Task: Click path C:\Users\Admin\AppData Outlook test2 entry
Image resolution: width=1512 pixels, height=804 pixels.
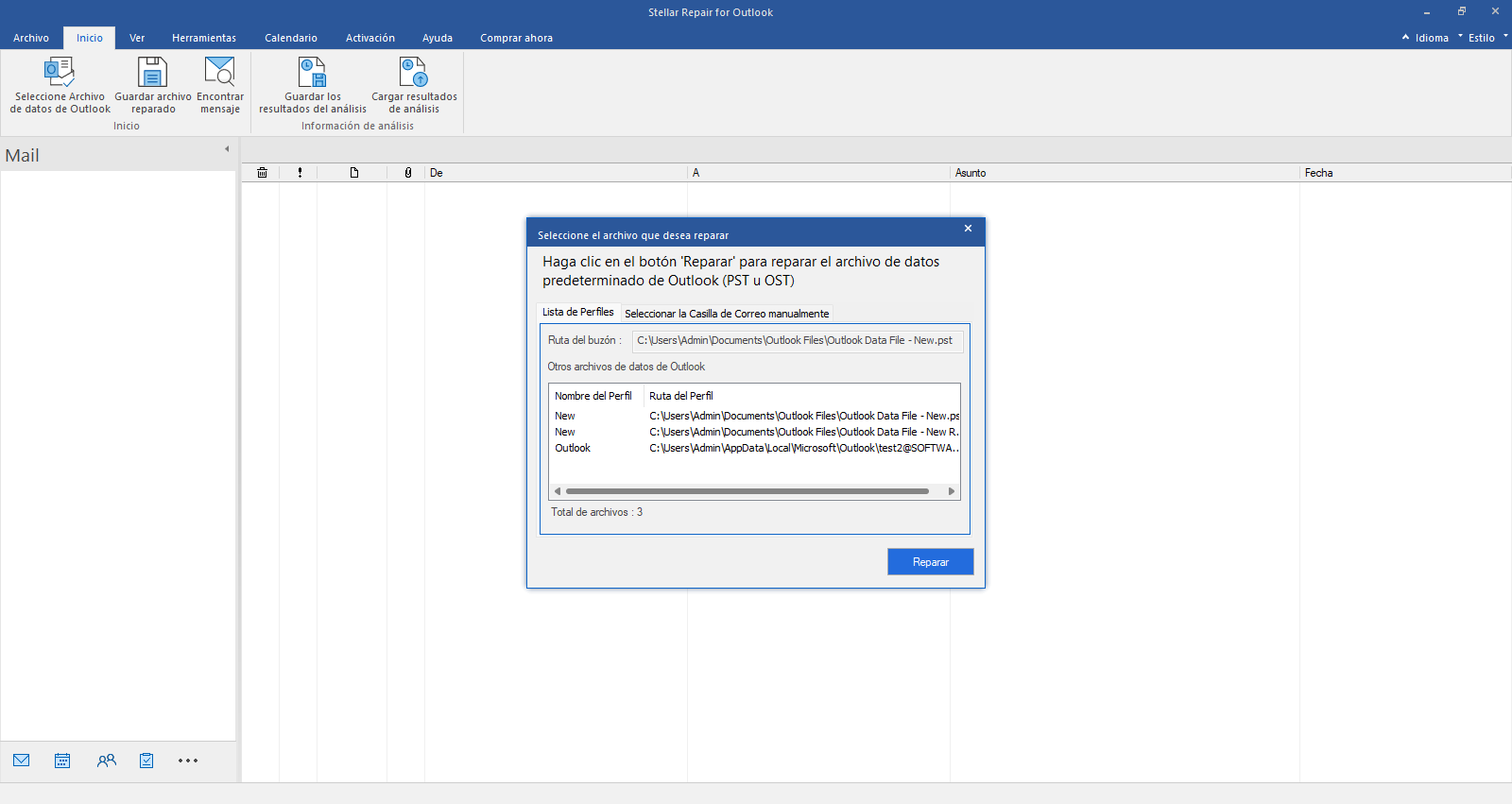Action: tap(804, 448)
